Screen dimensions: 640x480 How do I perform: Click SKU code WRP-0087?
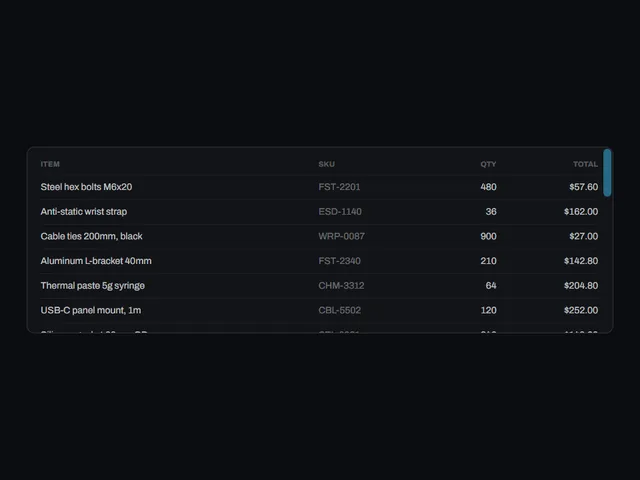pyautogui.click(x=342, y=236)
